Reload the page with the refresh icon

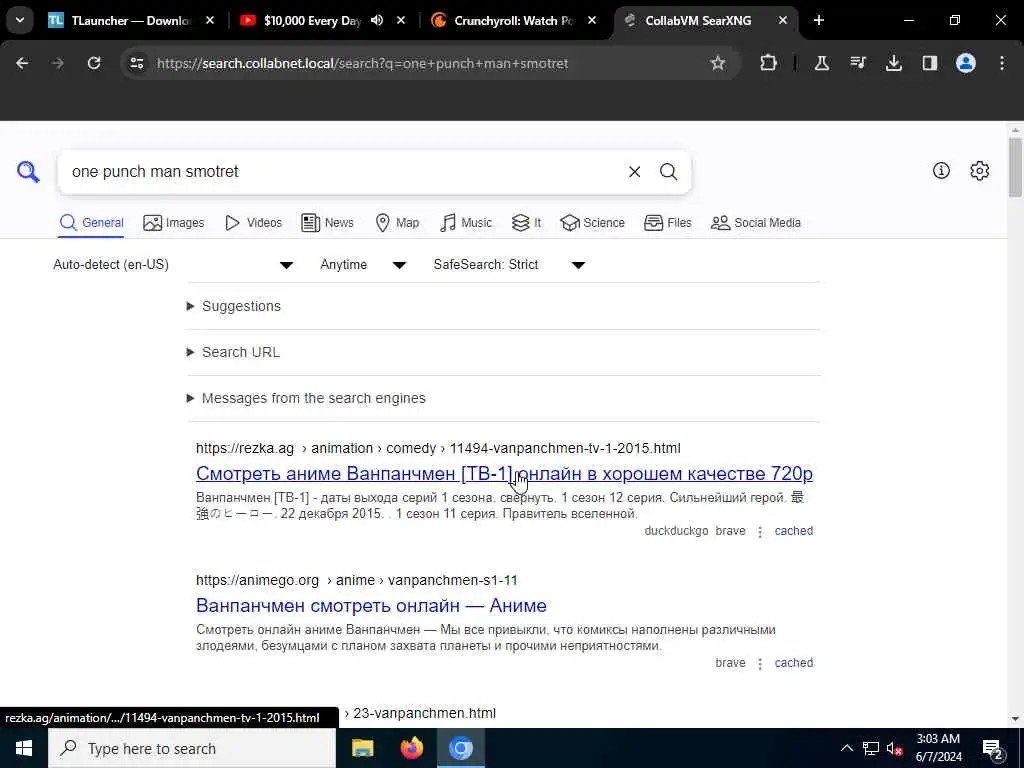(x=94, y=63)
